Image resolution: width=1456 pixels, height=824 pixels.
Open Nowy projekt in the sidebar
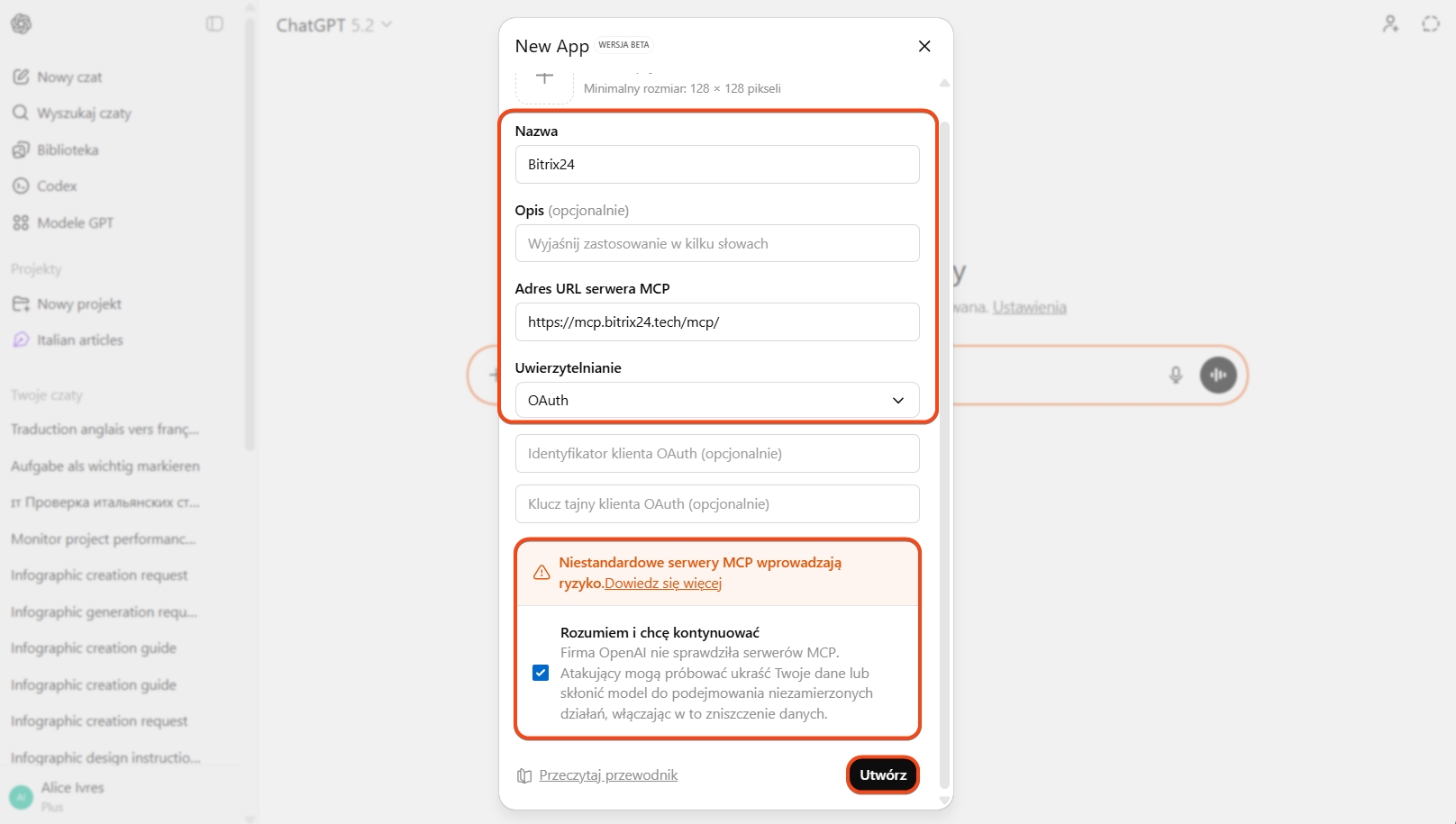[x=78, y=304]
